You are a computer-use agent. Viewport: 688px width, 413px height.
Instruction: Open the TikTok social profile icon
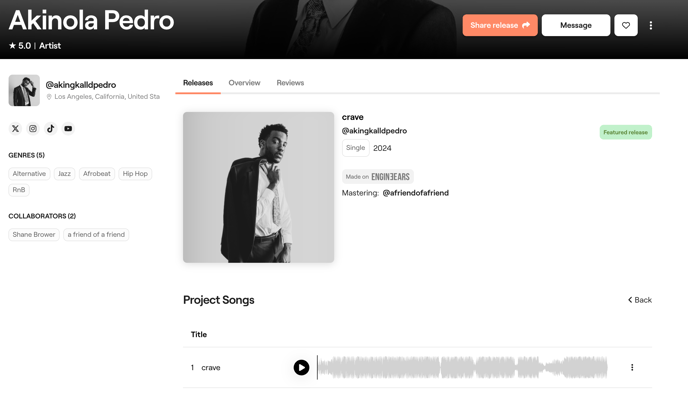pos(50,129)
